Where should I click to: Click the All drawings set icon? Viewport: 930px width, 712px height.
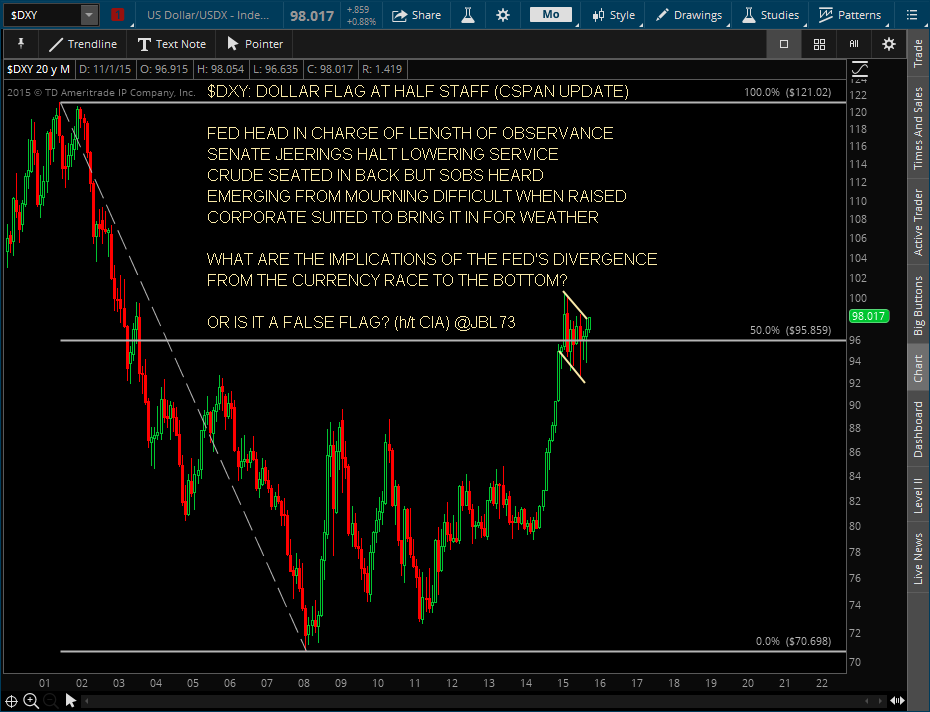(x=853, y=44)
